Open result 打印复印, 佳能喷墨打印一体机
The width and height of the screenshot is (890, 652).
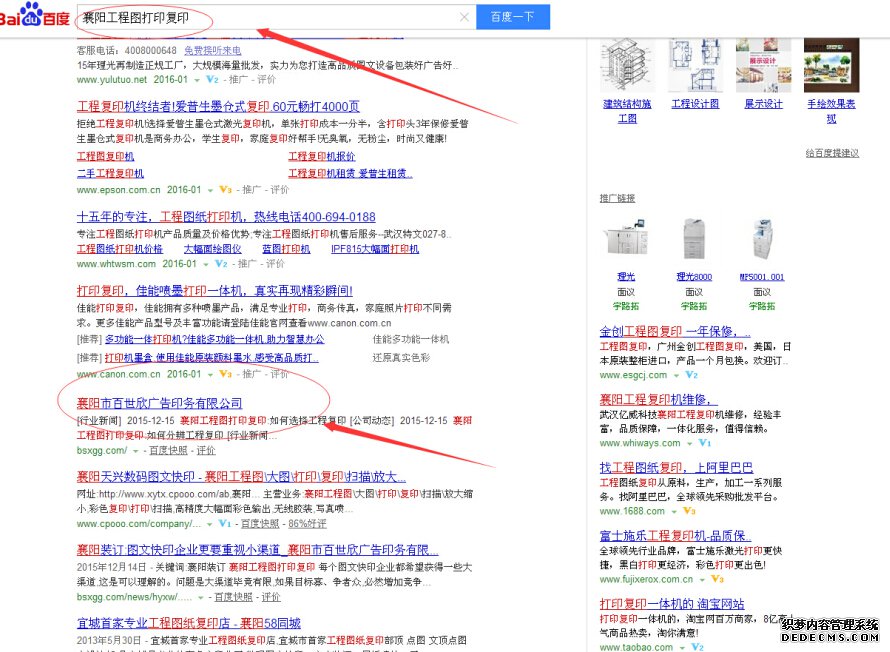point(215,291)
